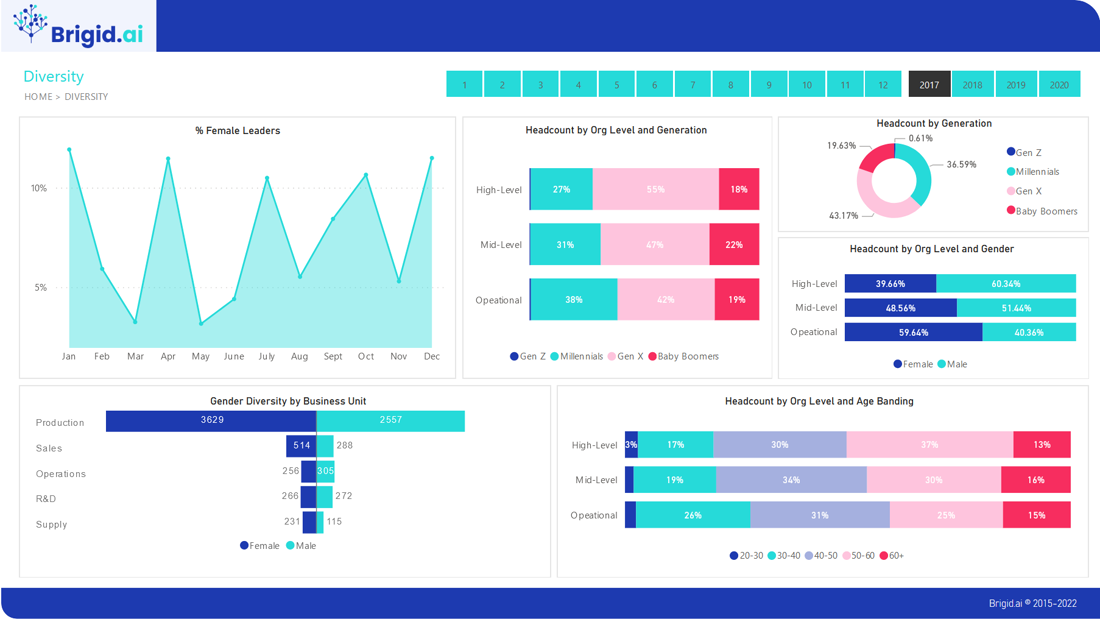Screen dimensions: 1100x619
Task: Pick month 12 slicer tile
Action: pos(883,85)
